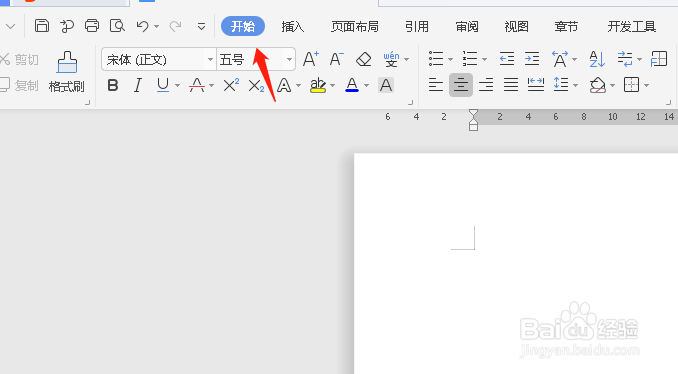Open the 开发工具 tab
Viewport: 678px width, 374px height.
coord(632,27)
